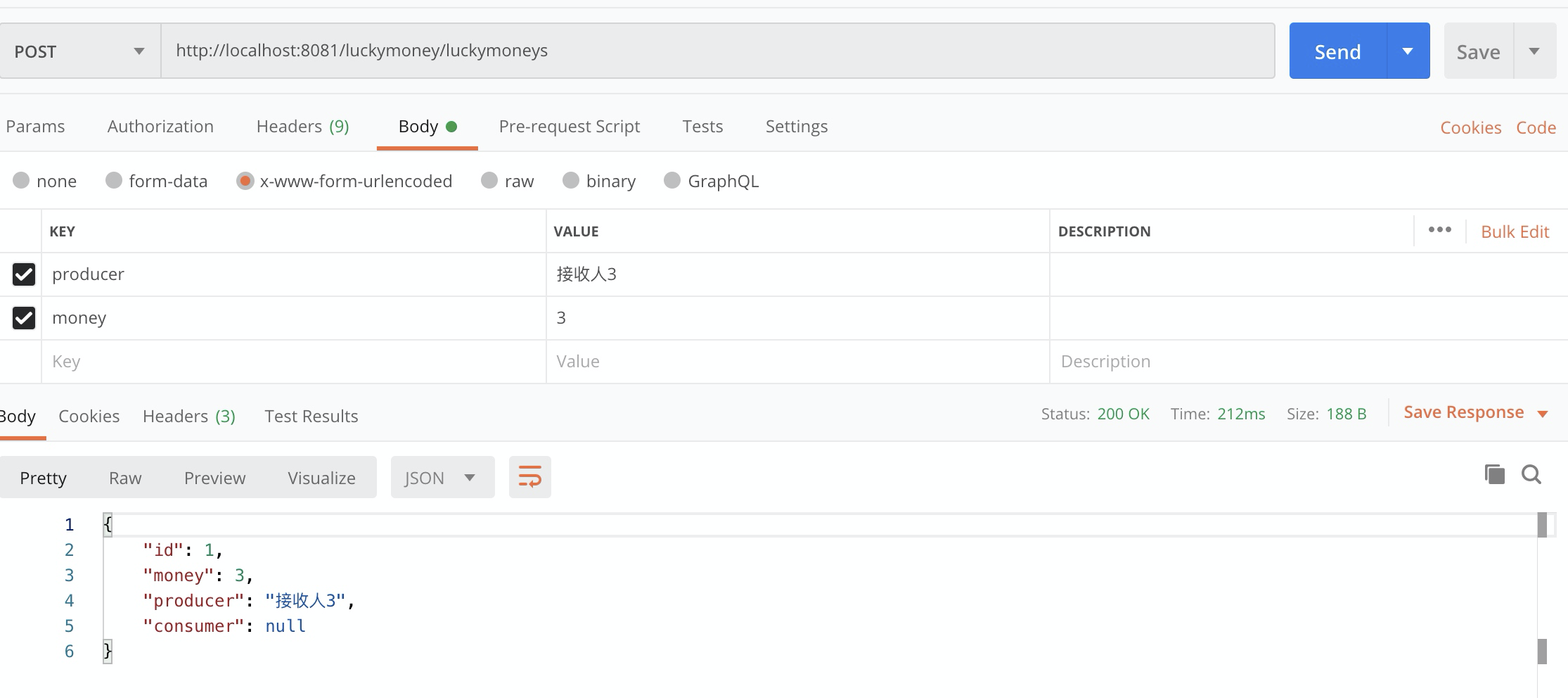Click the empty Key placeholder field
1568x698 pixels.
point(294,361)
